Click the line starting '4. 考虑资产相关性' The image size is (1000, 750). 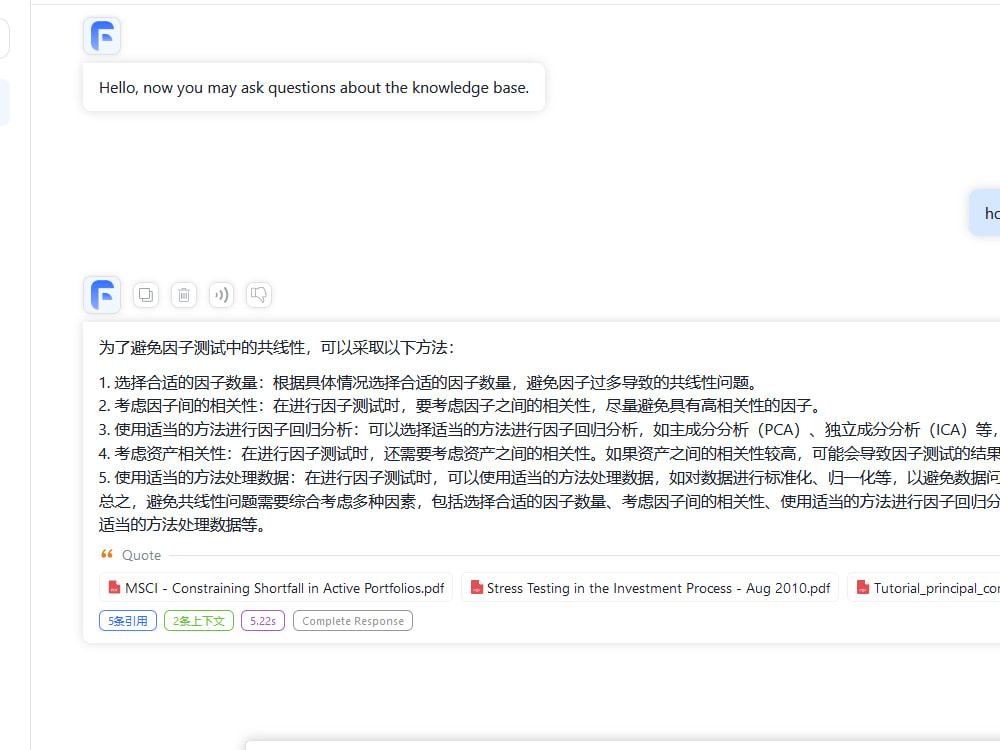(x=548, y=454)
